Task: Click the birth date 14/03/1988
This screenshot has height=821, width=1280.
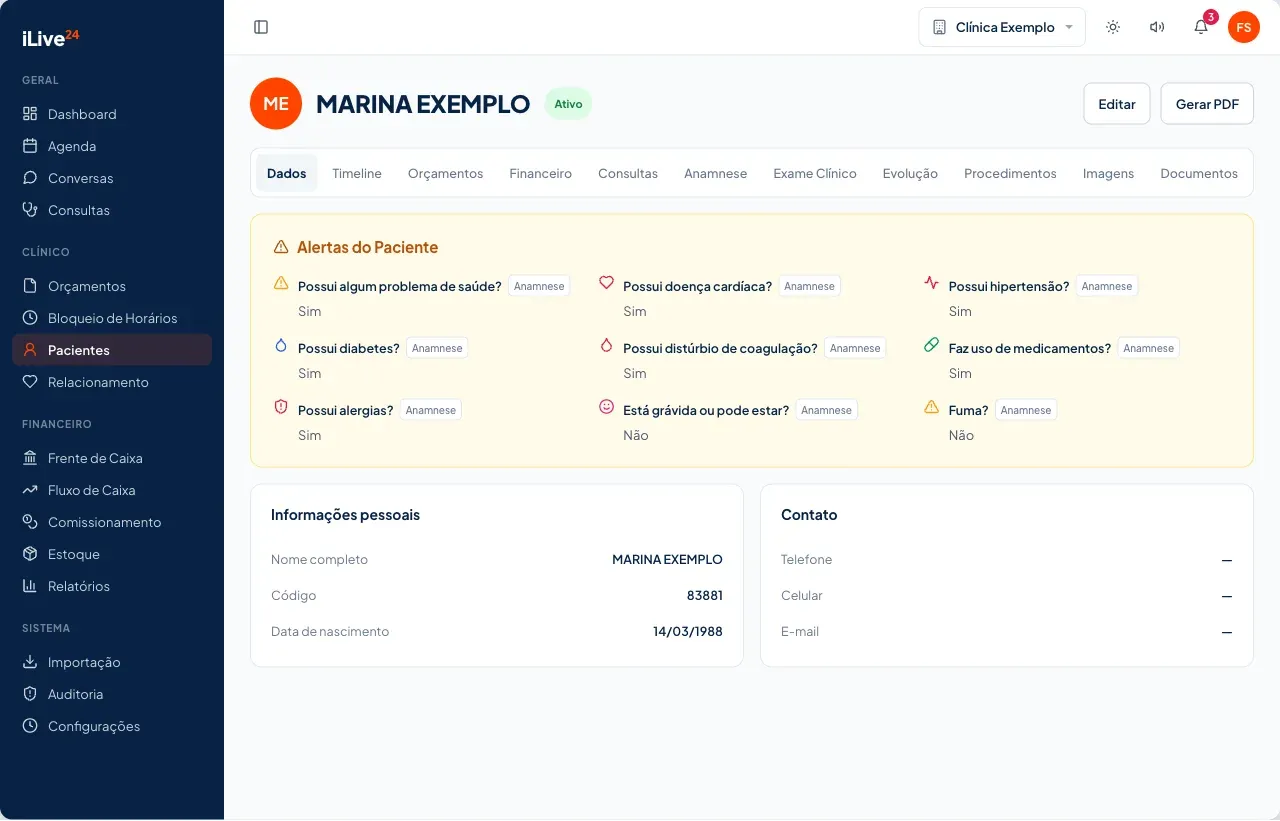Action: [688, 631]
